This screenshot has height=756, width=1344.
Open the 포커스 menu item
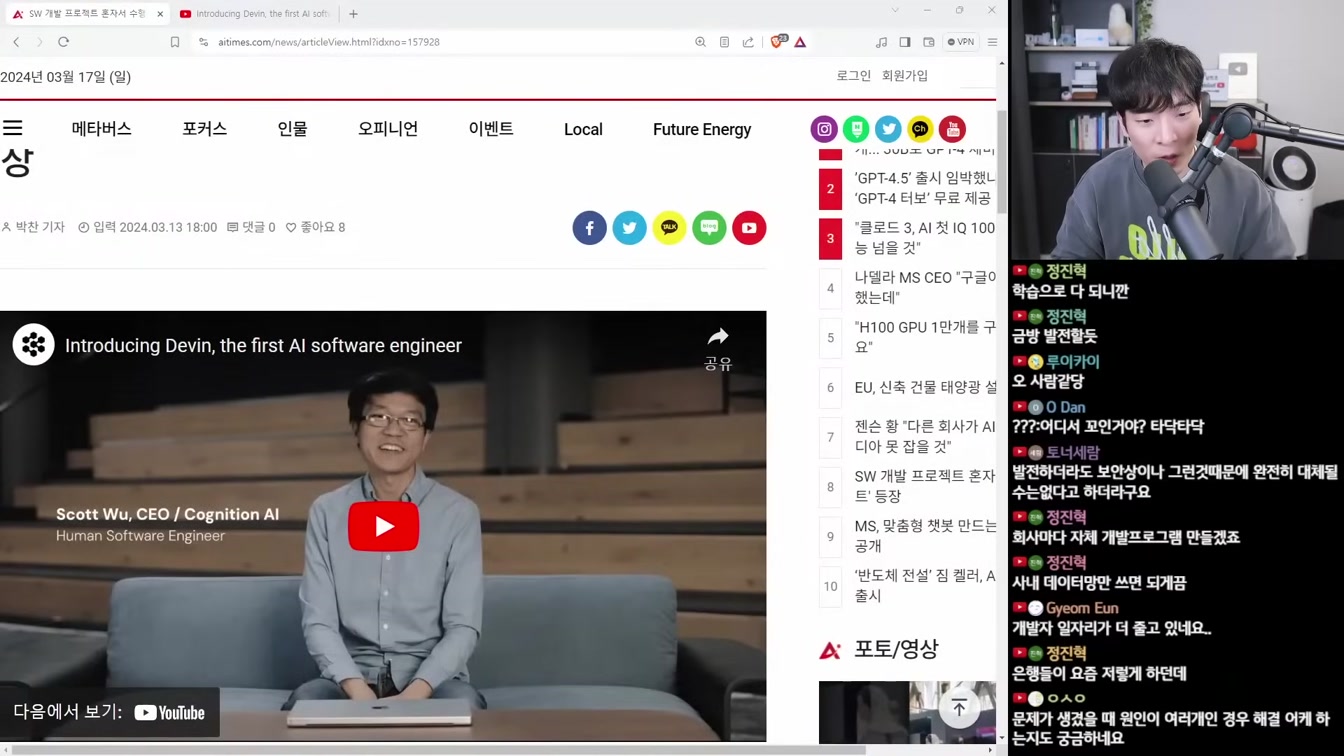pyautogui.click(x=204, y=129)
